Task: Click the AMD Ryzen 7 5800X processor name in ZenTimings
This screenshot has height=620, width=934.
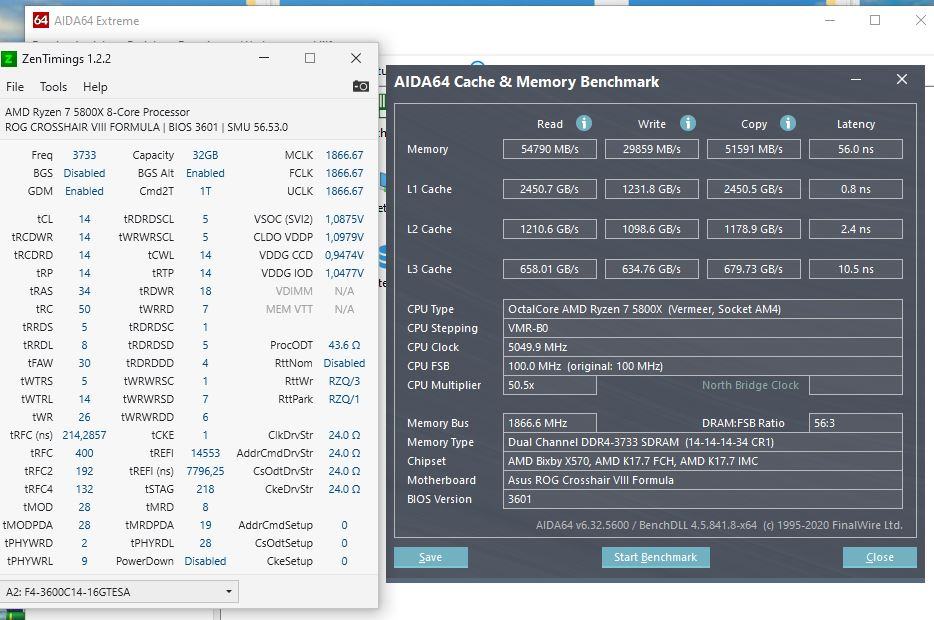Action: pos(97,112)
